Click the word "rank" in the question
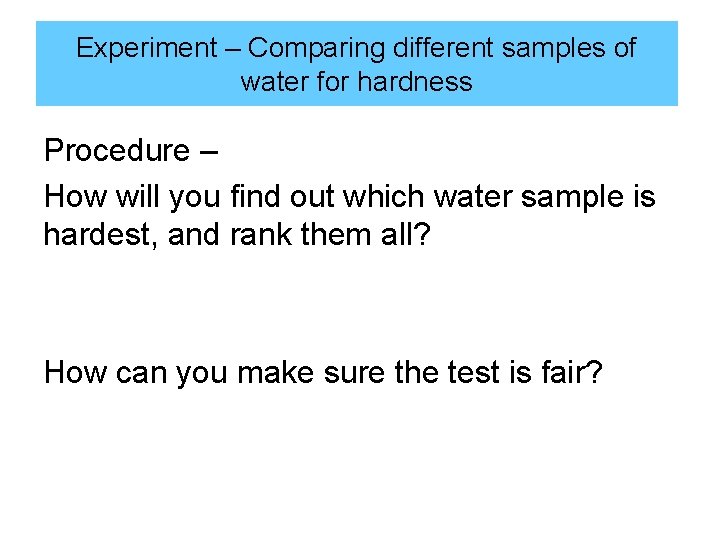The height and width of the screenshot is (540, 720). pos(260,234)
